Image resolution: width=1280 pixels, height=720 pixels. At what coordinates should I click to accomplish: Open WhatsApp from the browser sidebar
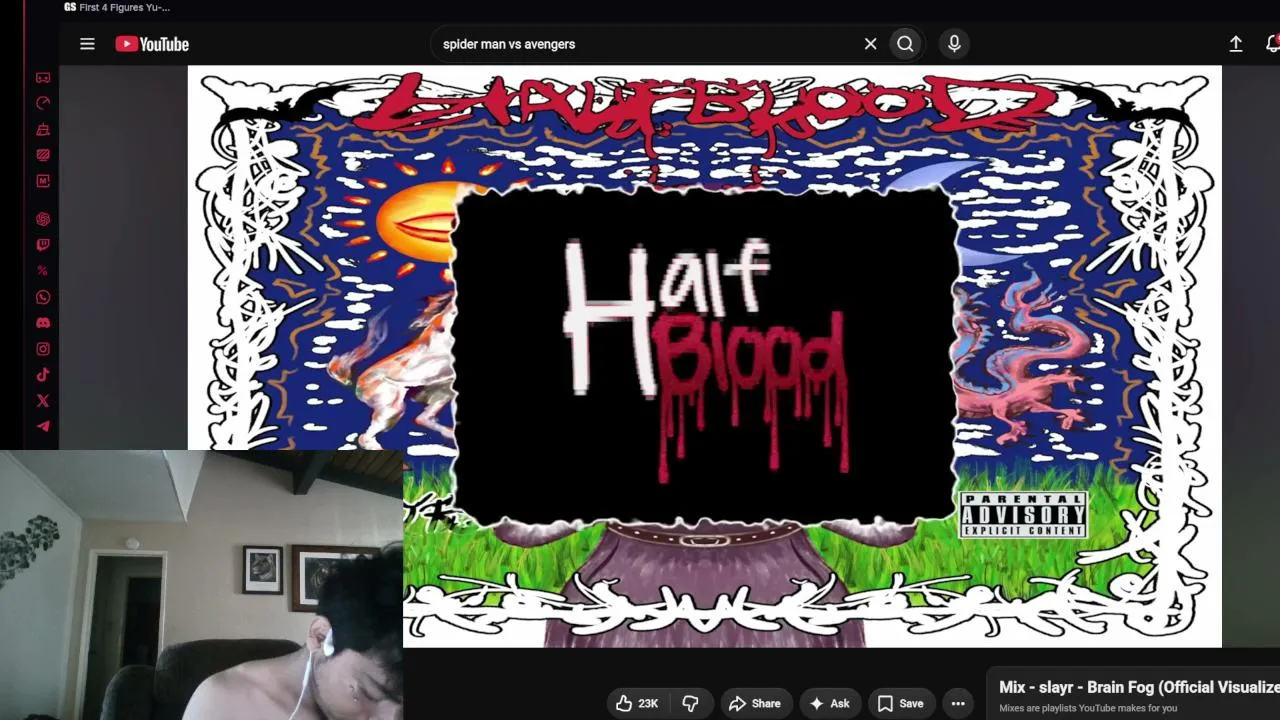pos(43,297)
